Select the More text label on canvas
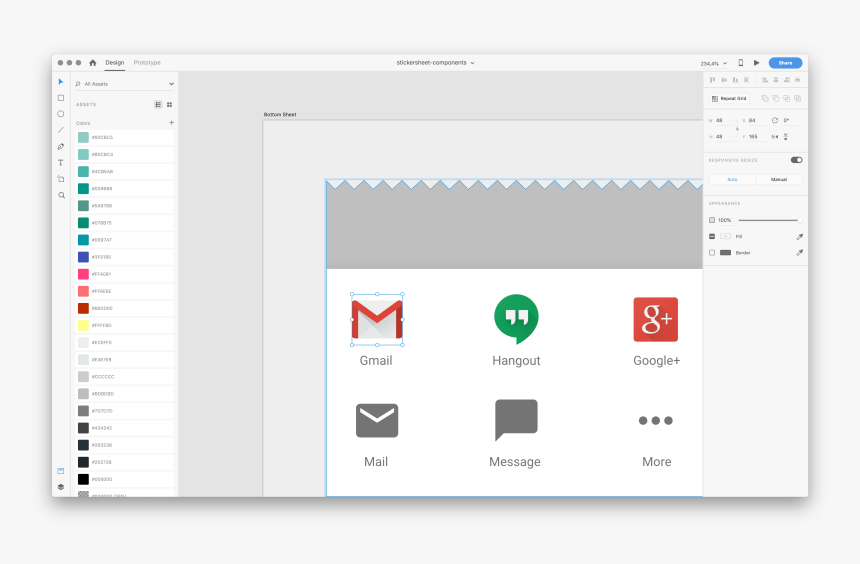Screen dimensions: 860x564 [x=657, y=462]
